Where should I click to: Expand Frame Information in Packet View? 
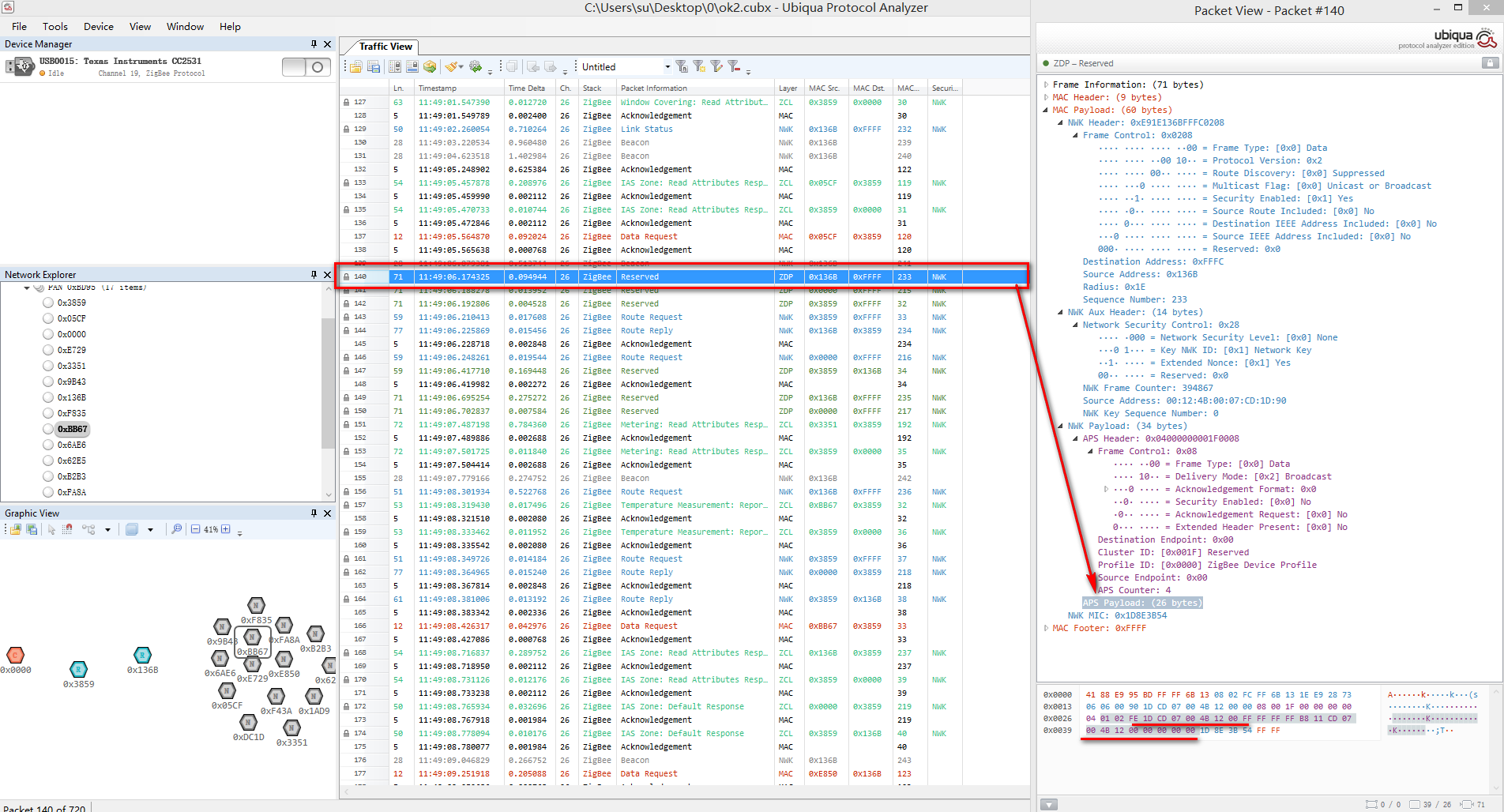coord(1046,85)
